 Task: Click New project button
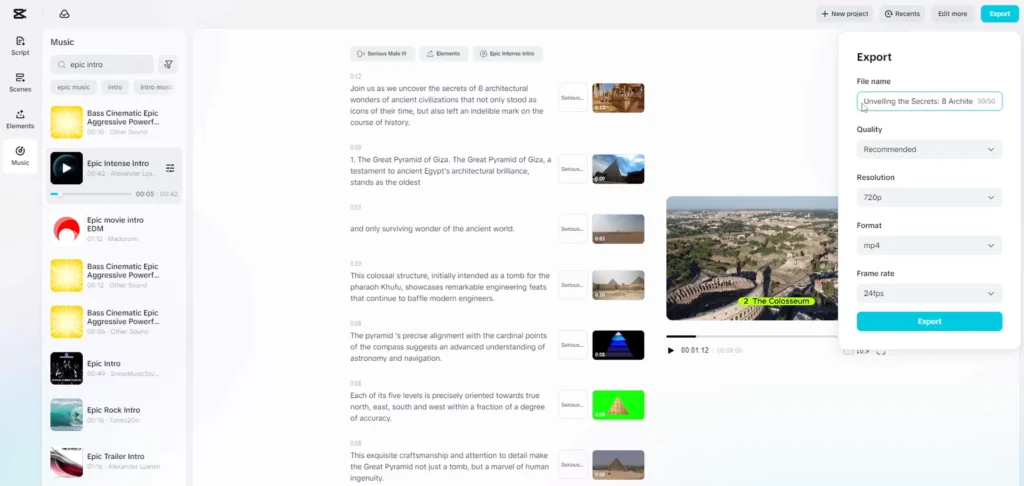844,14
